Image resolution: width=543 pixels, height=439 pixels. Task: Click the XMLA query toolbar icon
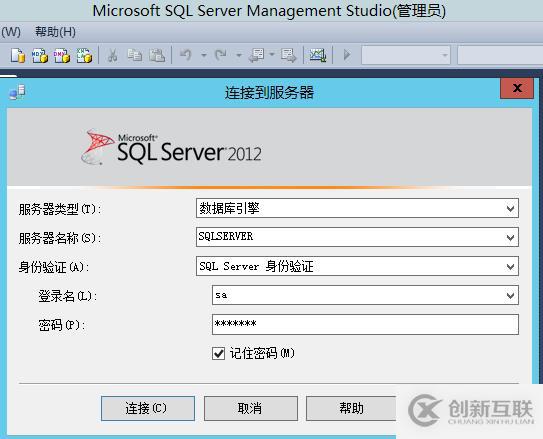pyautogui.click(x=84, y=55)
